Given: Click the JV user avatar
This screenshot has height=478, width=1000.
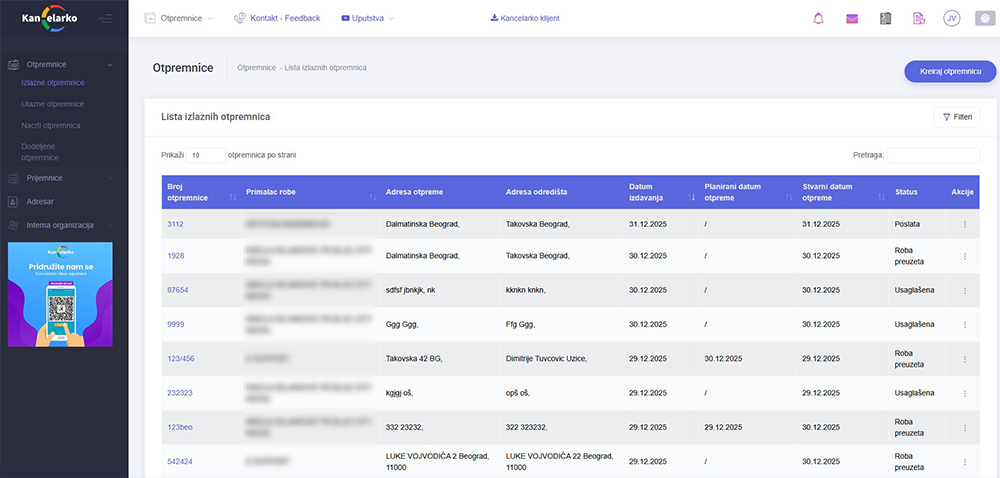Looking at the screenshot, I should pos(951,18).
